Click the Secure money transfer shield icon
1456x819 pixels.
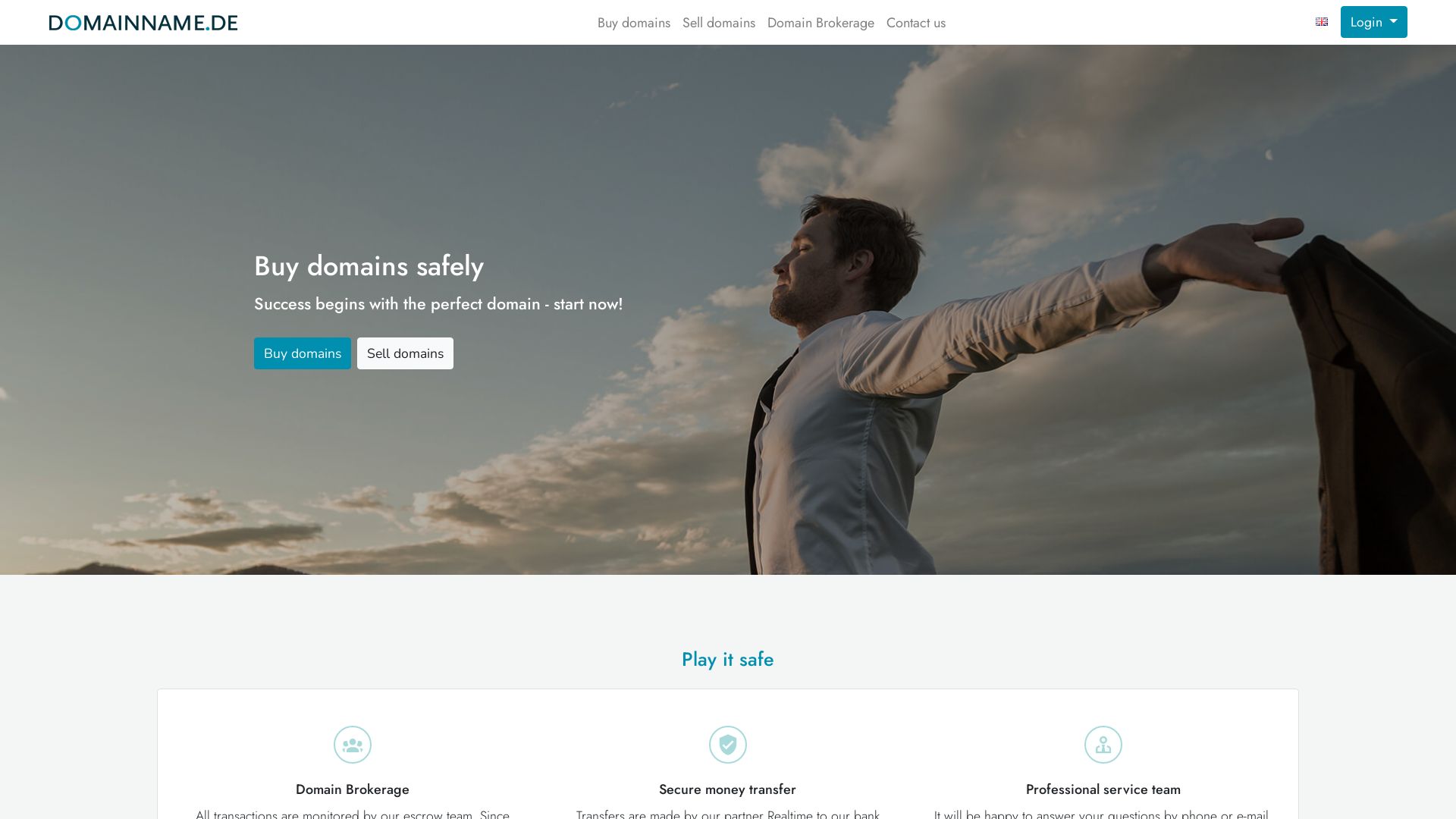(727, 744)
